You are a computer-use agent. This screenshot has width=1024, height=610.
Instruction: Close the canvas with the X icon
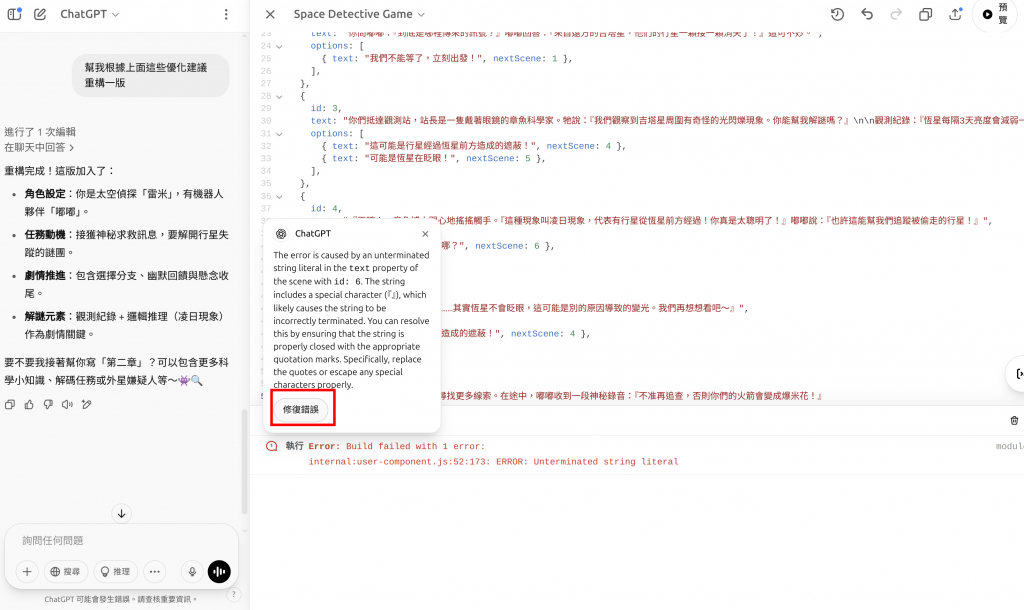pos(270,14)
